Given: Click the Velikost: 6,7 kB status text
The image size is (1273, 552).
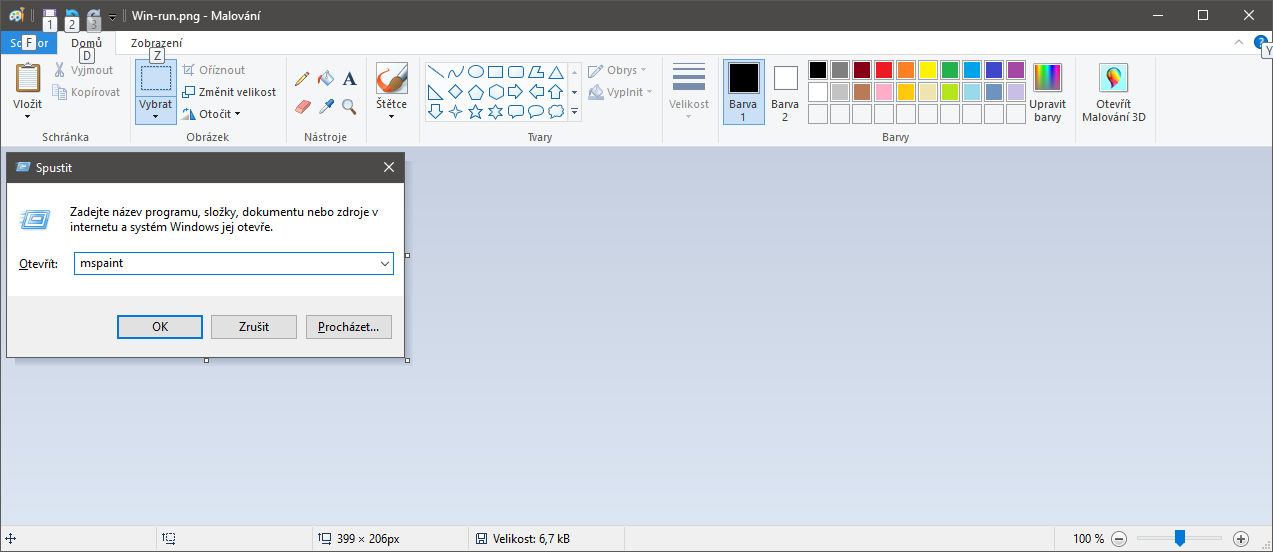Looking at the screenshot, I should tap(531, 538).
